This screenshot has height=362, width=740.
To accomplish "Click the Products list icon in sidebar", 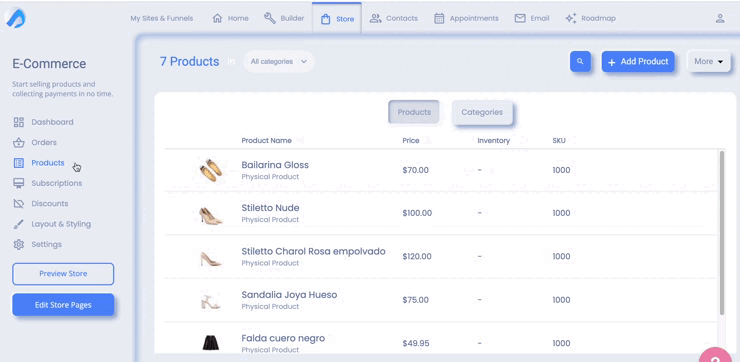I will tap(18, 163).
